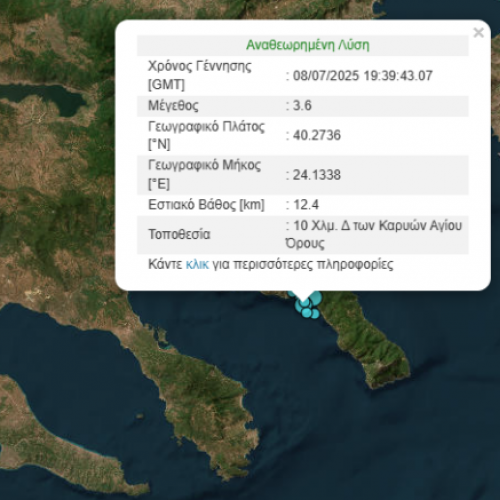Click the 'Μέγεθος' label
This screenshot has height=500, width=500.
[x=173, y=106]
